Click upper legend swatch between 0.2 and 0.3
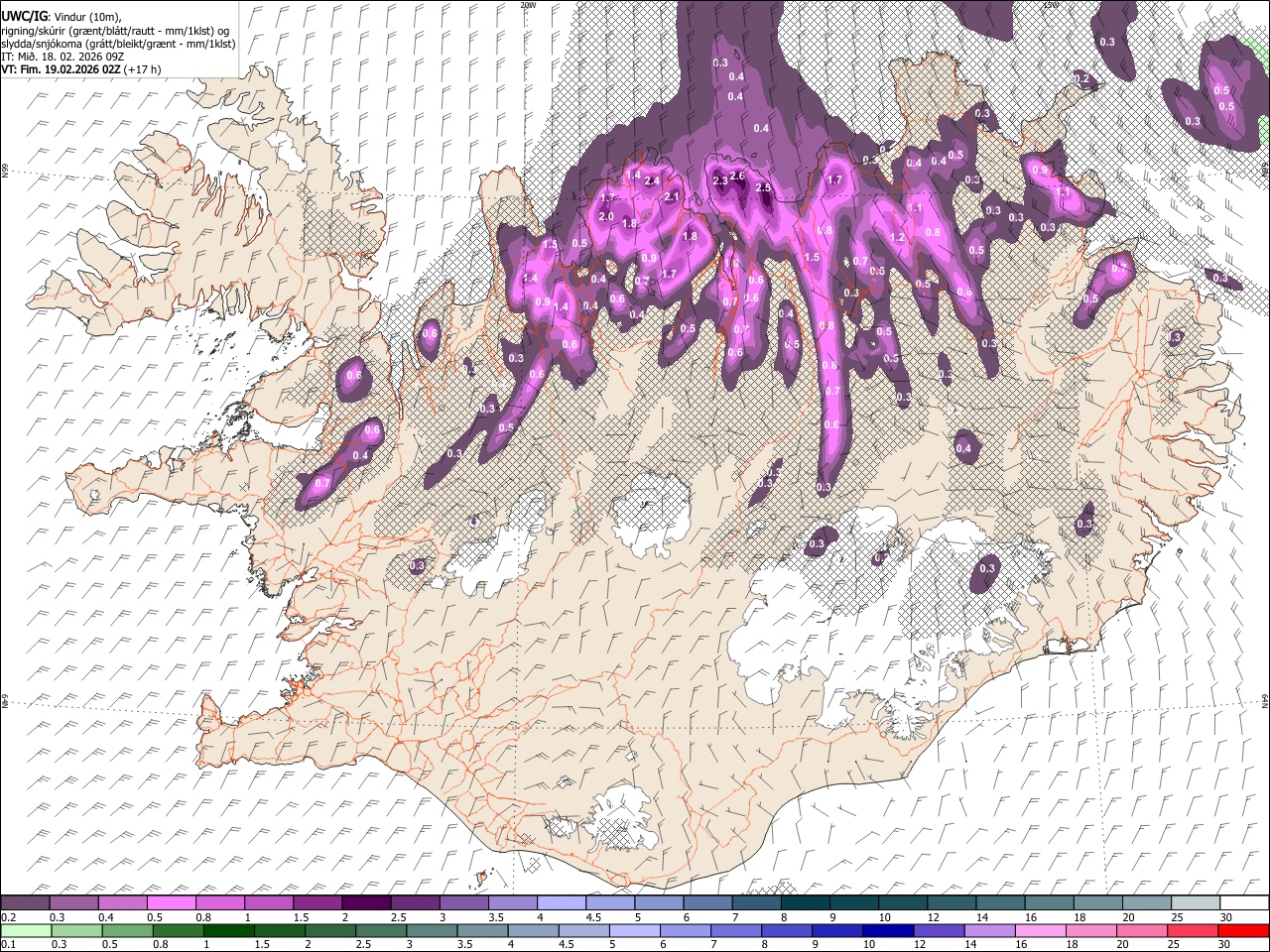Screen dimensions: 1270x952 [x=25, y=903]
